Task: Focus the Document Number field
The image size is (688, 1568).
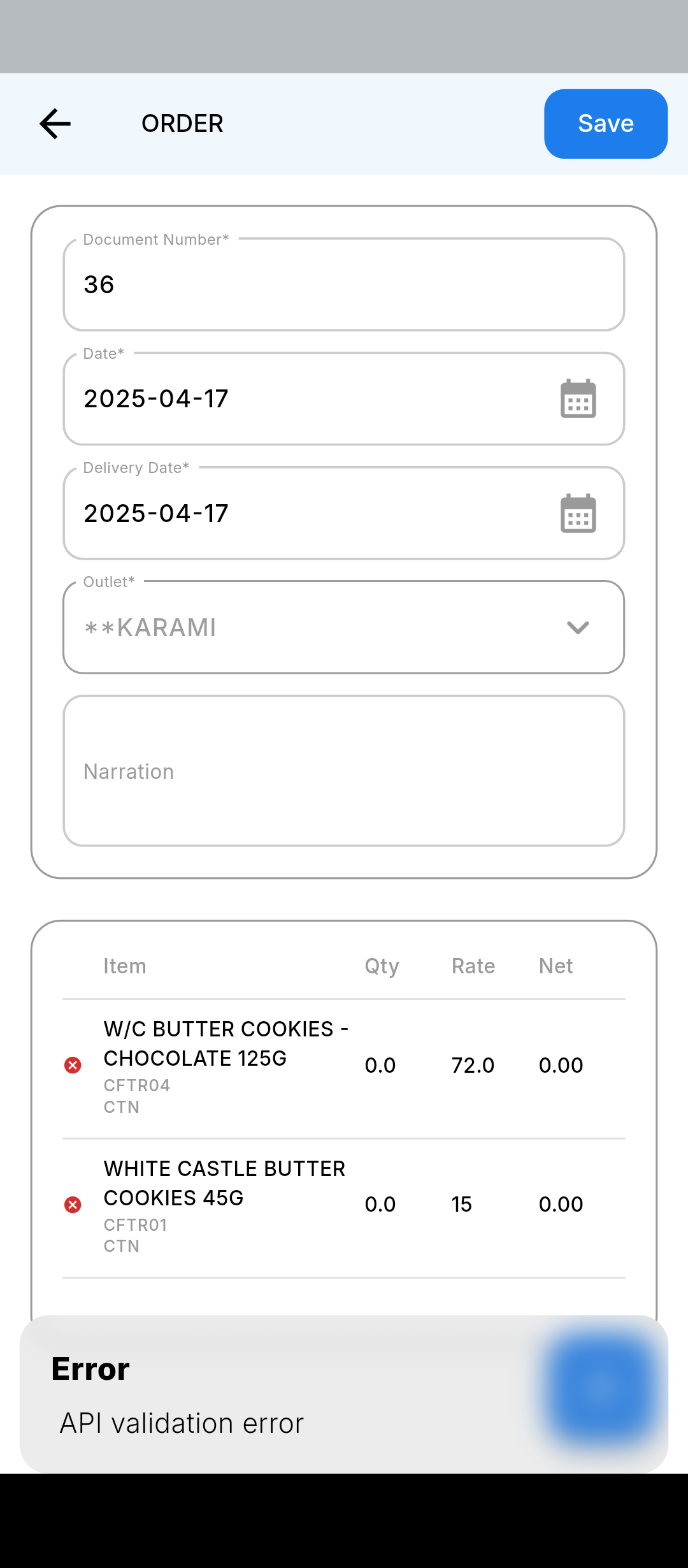Action: (344, 285)
